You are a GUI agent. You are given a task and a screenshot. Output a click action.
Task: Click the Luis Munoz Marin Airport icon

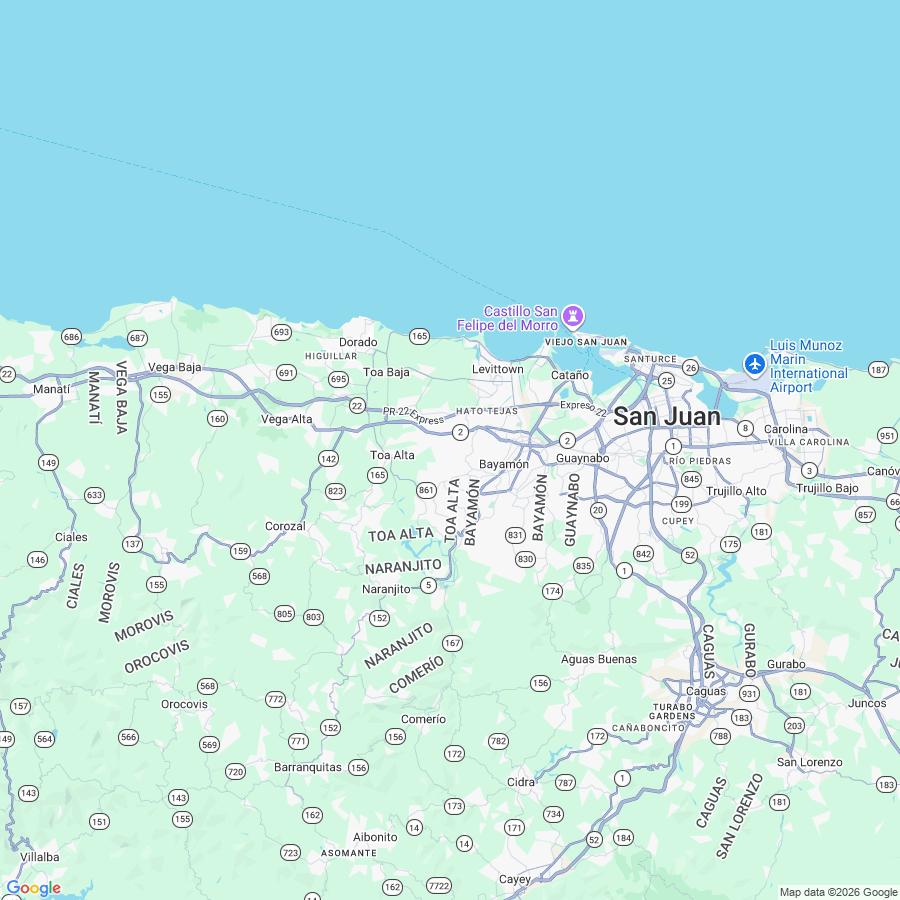[x=754, y=364]
